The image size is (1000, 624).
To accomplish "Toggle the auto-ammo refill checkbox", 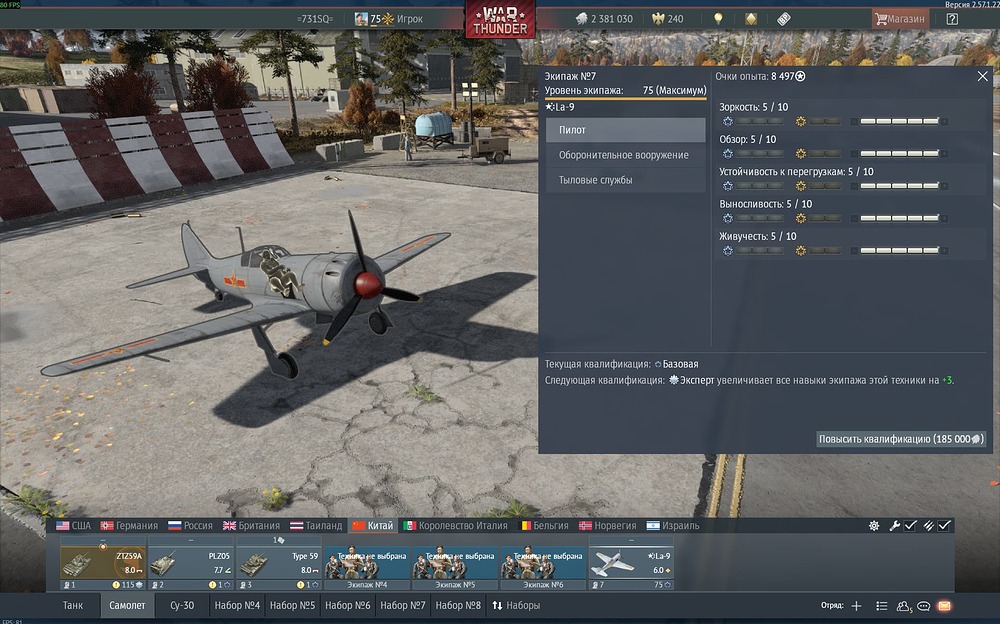I will tap(944, 525).
